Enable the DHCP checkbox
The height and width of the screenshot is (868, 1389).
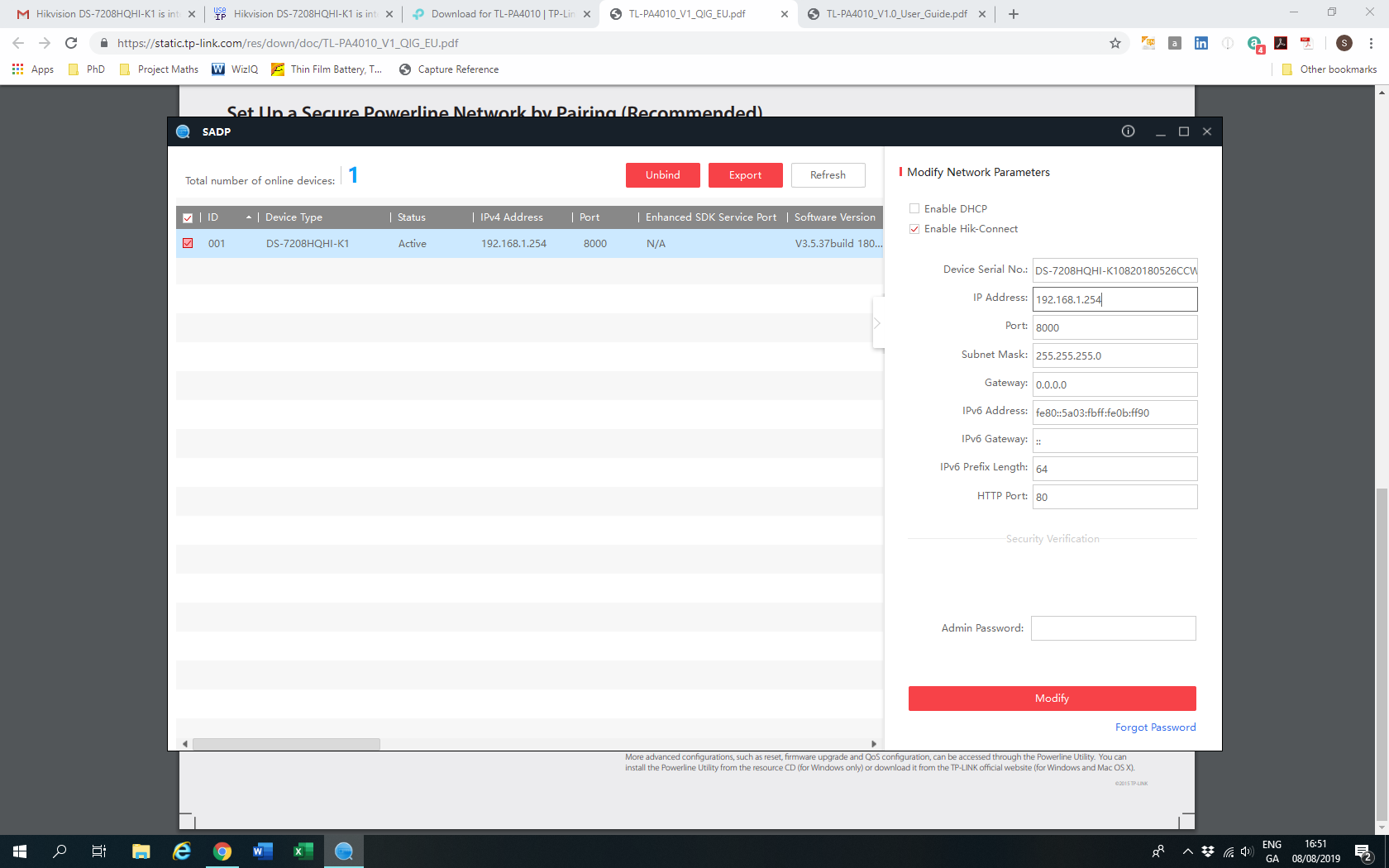[914, 209]
